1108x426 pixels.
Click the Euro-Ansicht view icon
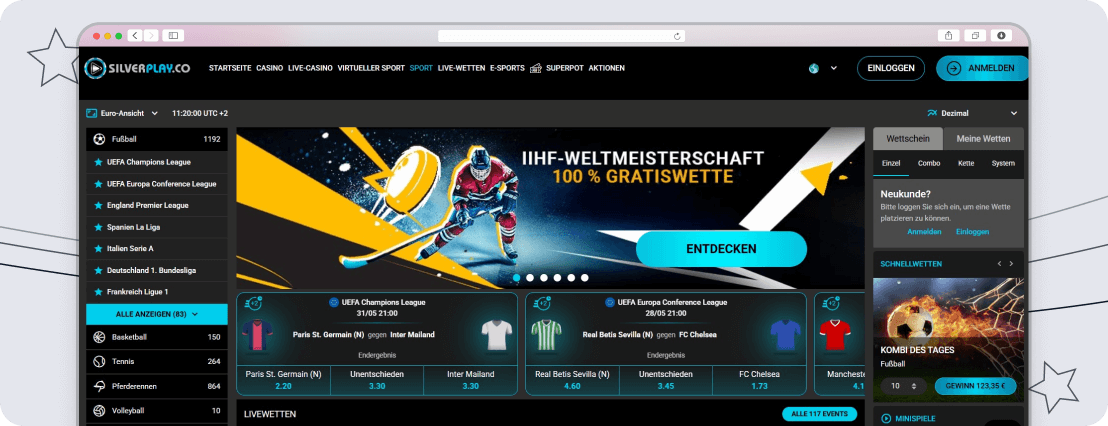tap(91, 113)
